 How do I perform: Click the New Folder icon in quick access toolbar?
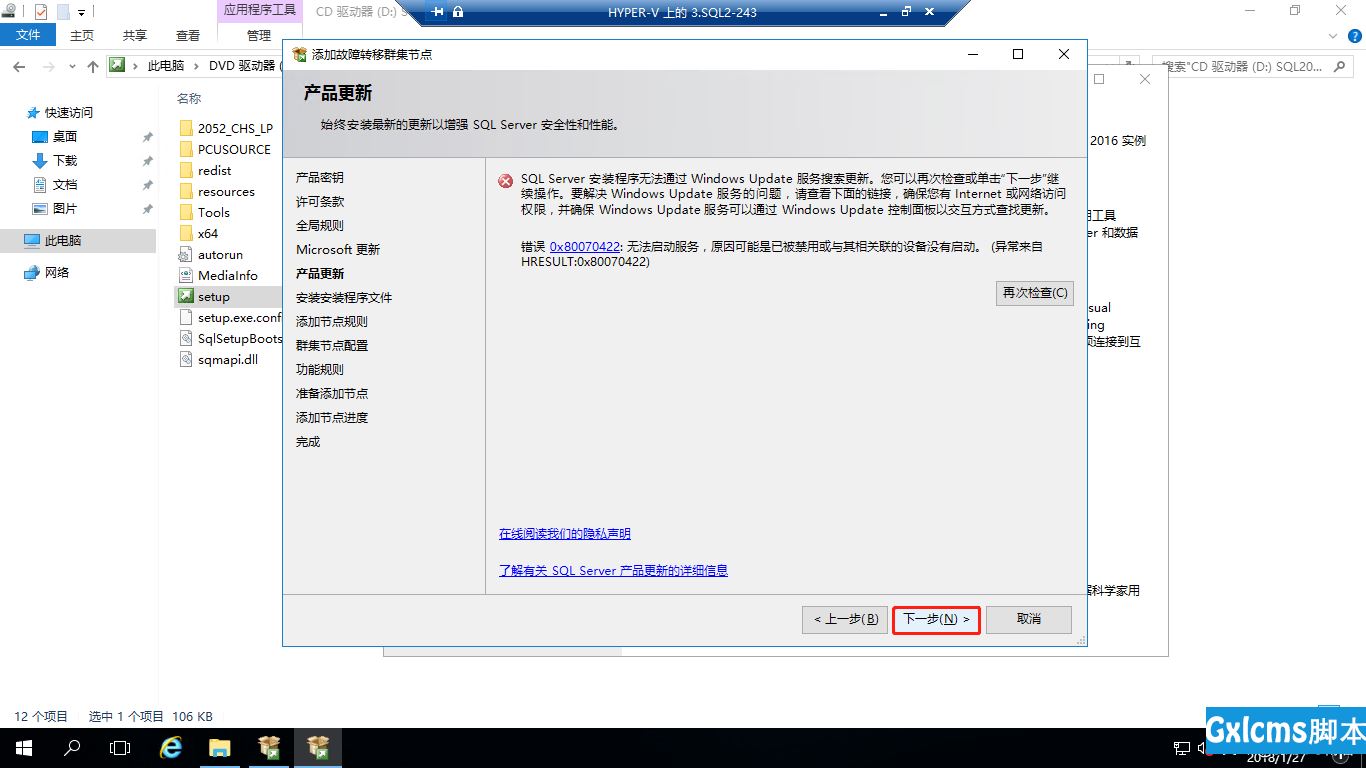coord(63,12)
